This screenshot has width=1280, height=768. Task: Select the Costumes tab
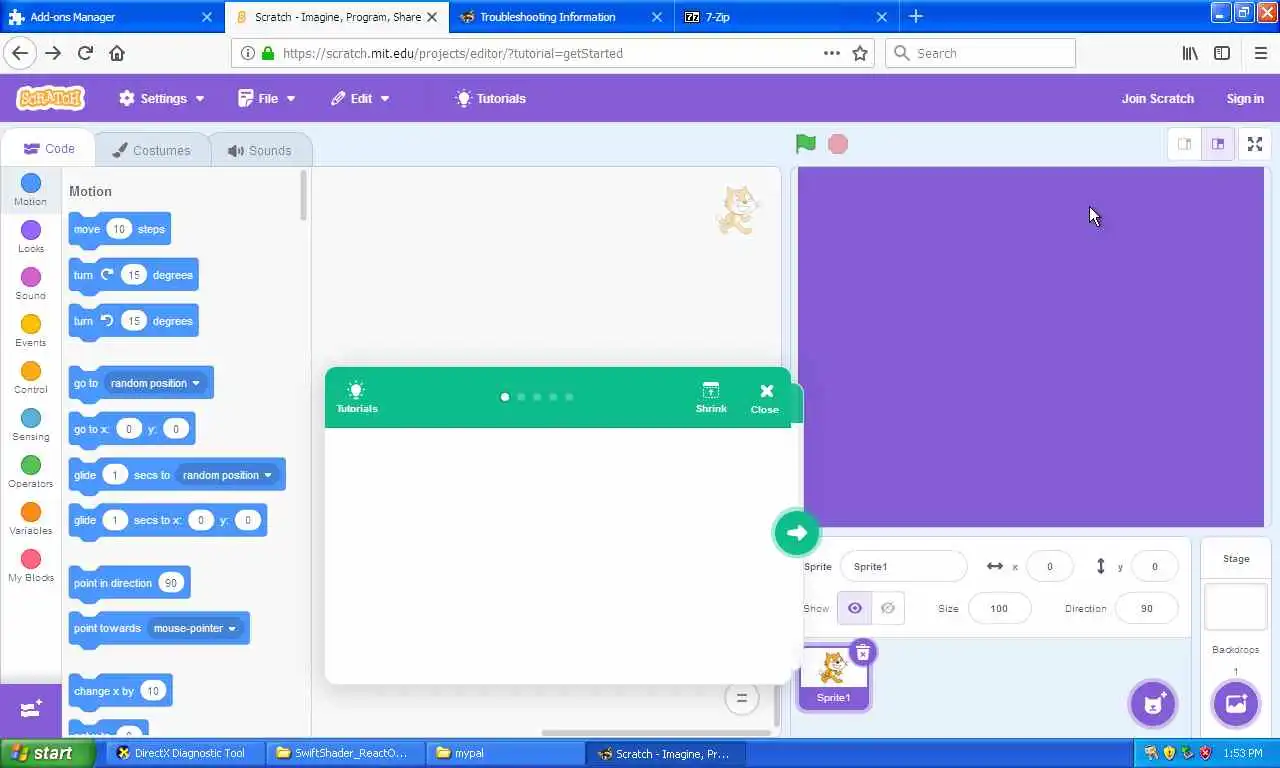152,150
